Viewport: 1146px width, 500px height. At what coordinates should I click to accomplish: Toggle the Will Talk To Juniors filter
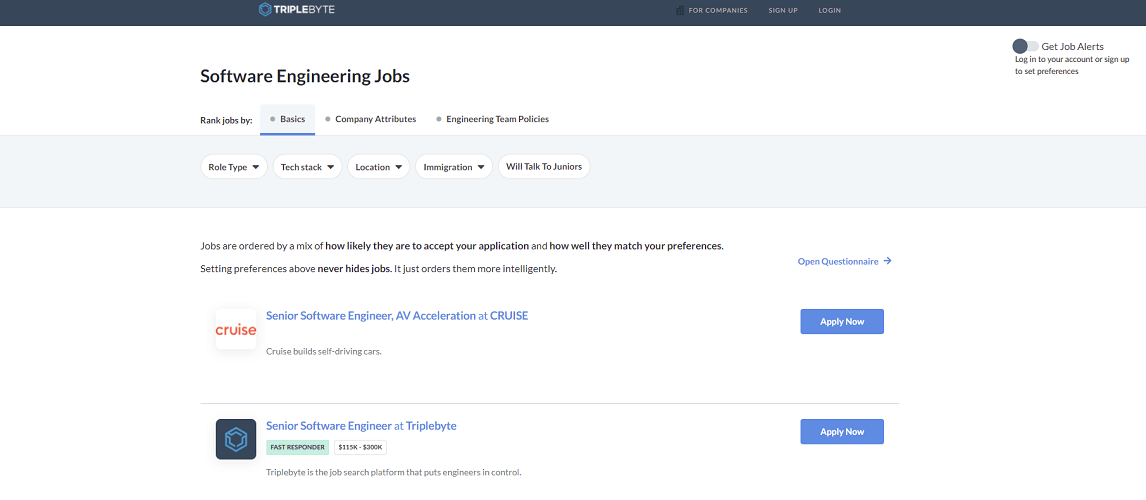(x=544, y=167)
